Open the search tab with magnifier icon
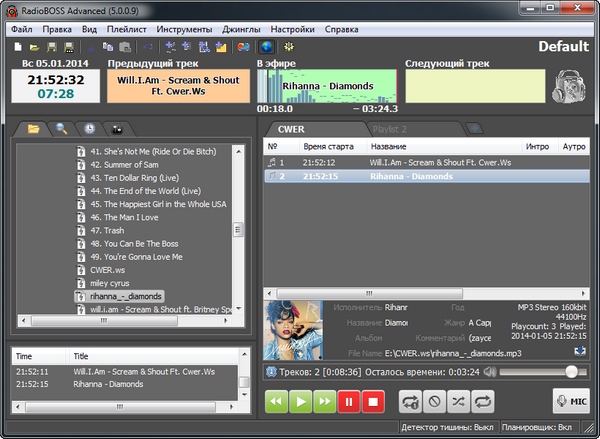This screenshot has width=600, height=439. pos(62,129)
